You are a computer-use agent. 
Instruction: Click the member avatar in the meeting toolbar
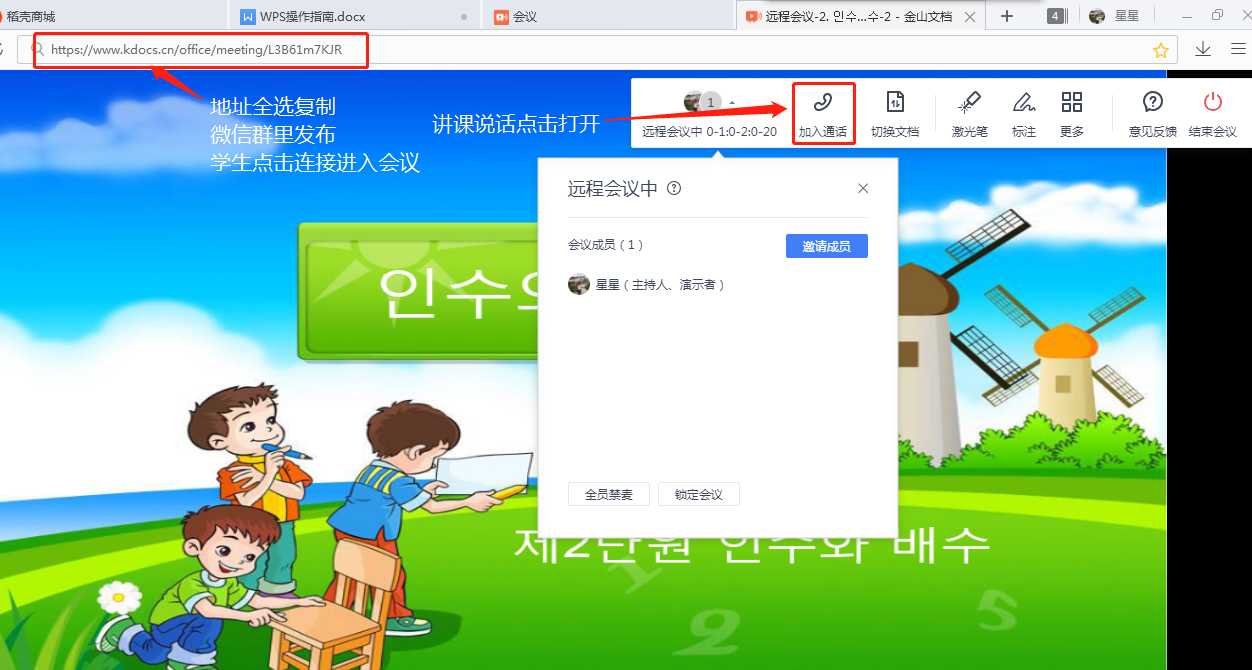[x=693, y=101]
